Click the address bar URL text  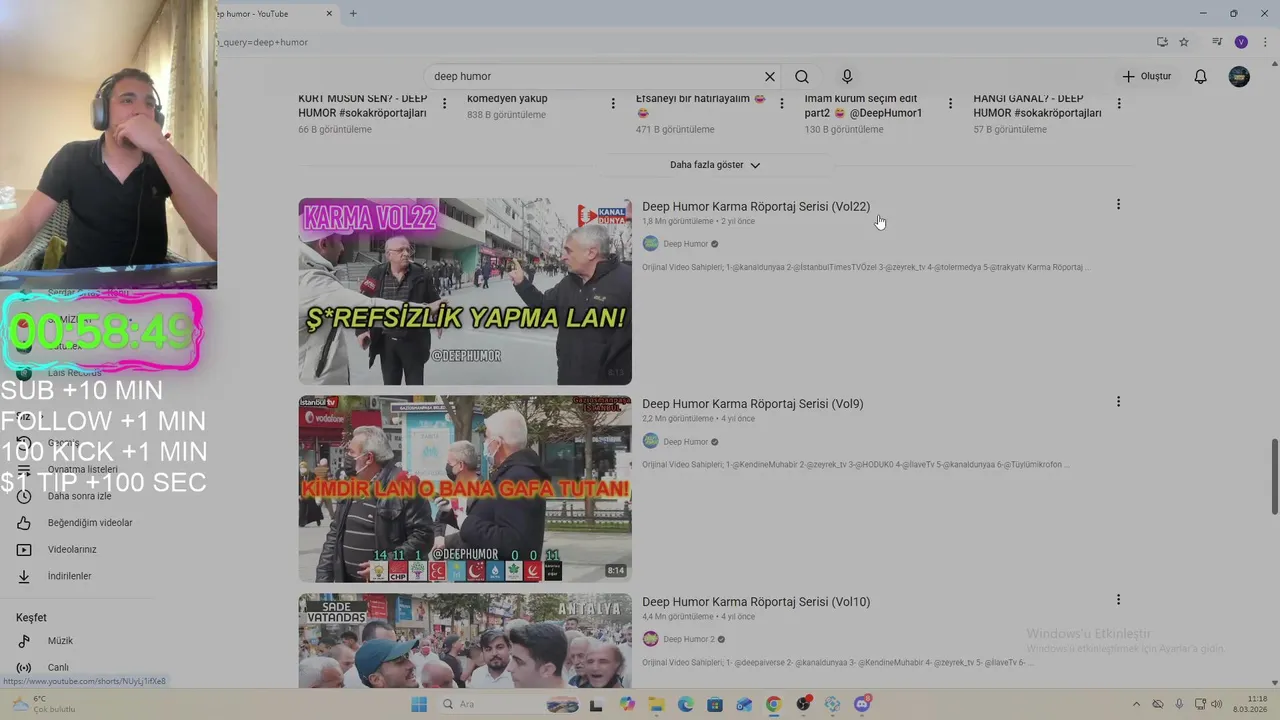(x=265, y=42)
